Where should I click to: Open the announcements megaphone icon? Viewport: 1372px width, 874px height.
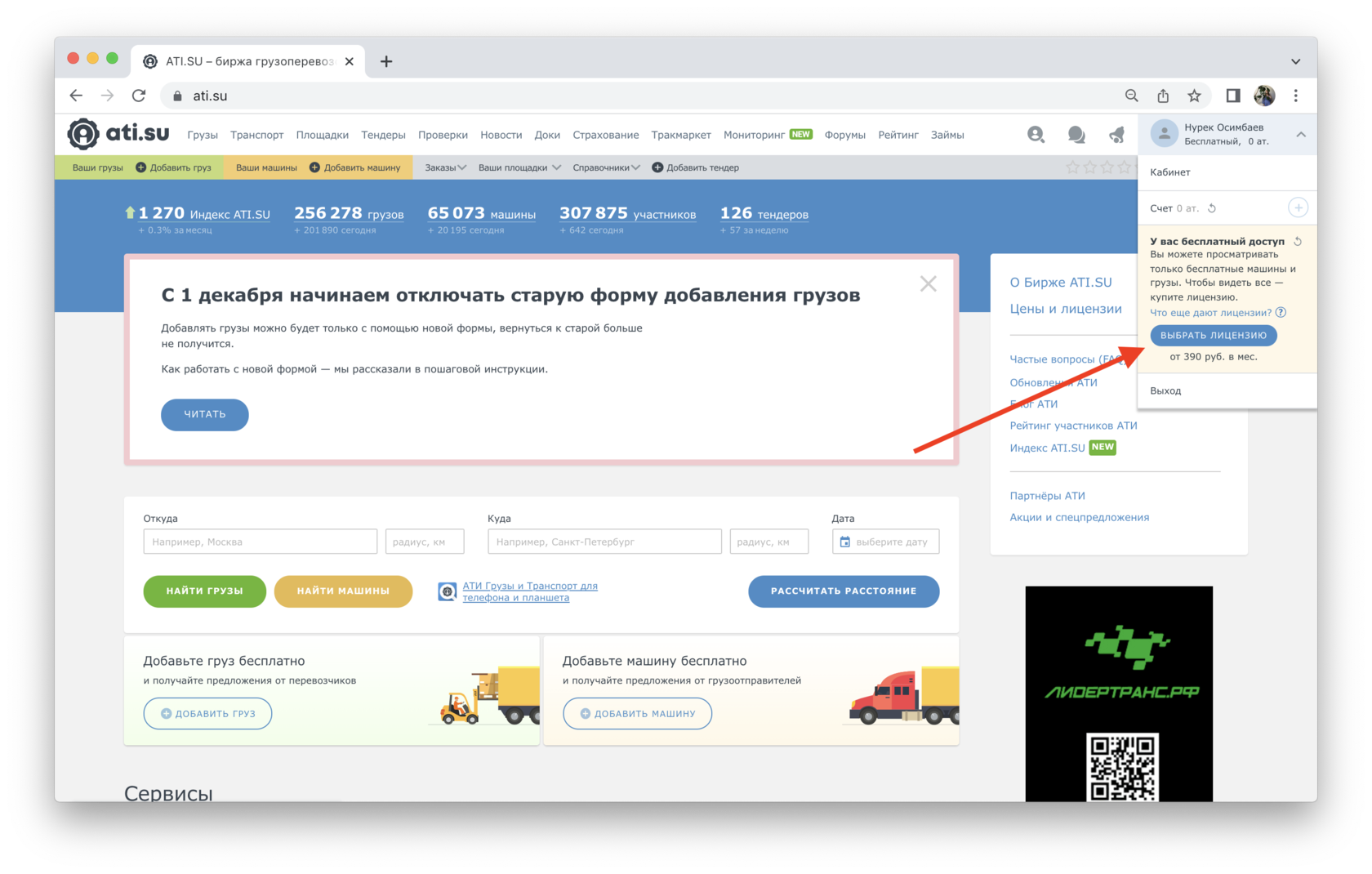point(1116,135)
